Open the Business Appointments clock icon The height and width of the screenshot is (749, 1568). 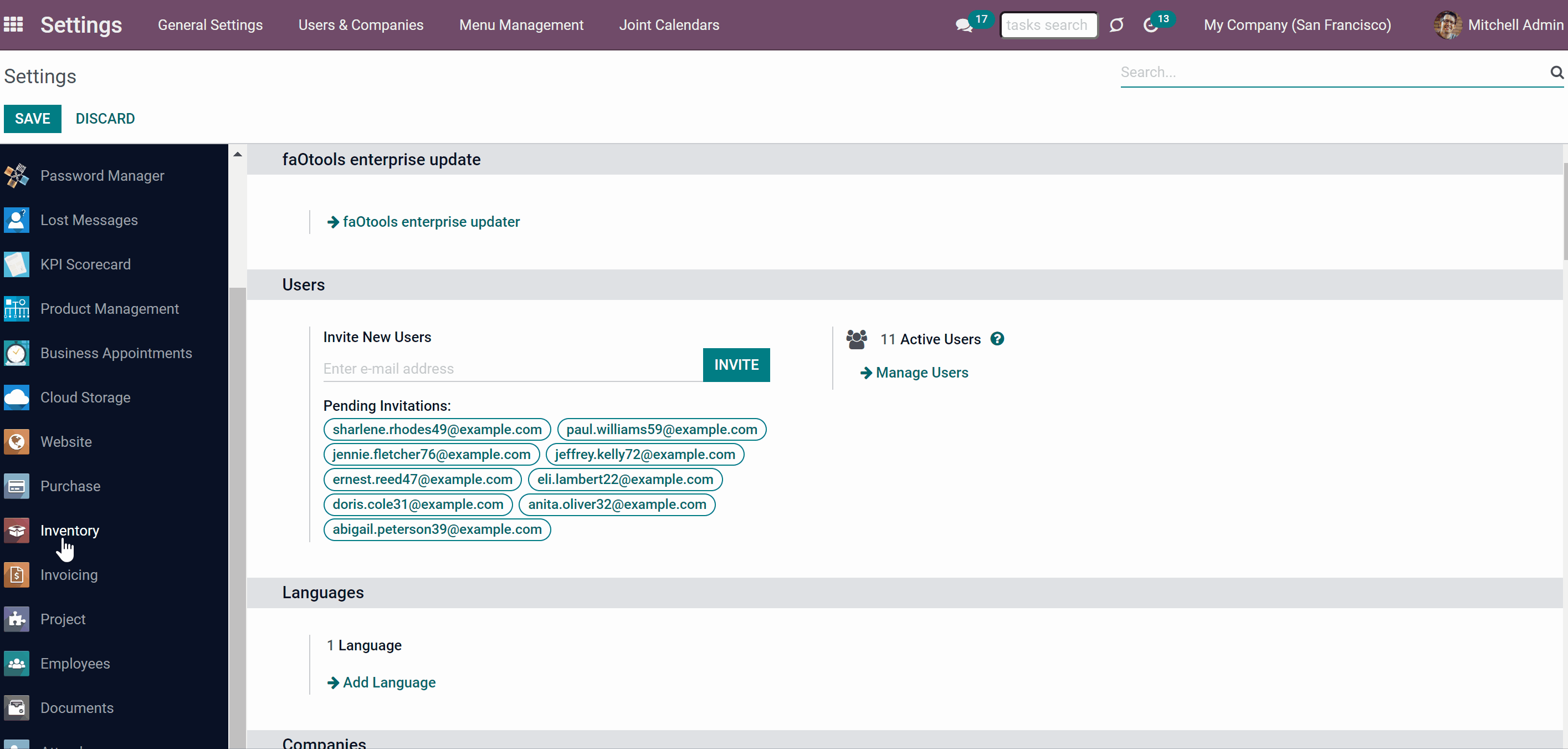tap(17, 353)
